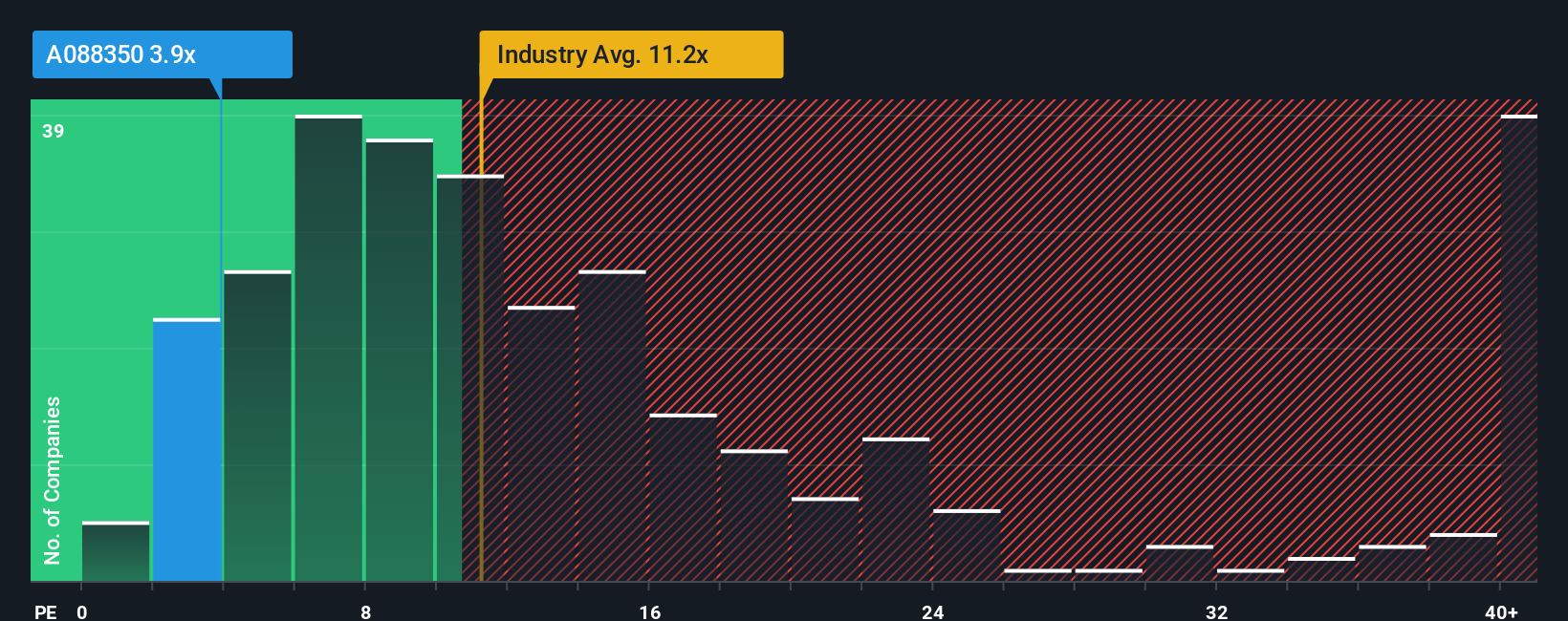The image size is (1568, 621).
Task: Click the bar just right of PE 16
Action: tap(683, 498)
